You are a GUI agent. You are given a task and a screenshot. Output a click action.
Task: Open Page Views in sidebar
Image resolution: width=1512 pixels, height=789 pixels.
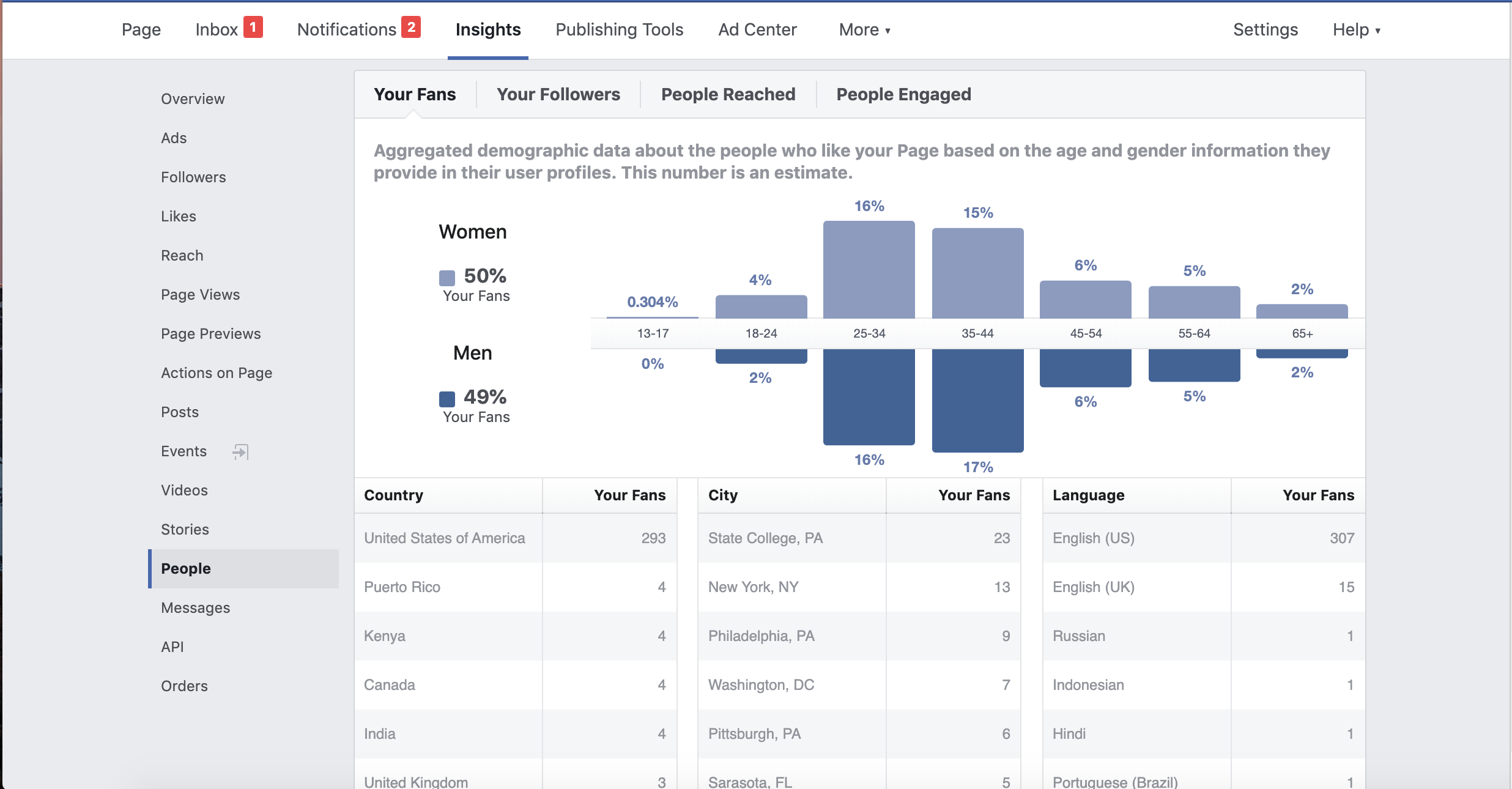[200, 295]
